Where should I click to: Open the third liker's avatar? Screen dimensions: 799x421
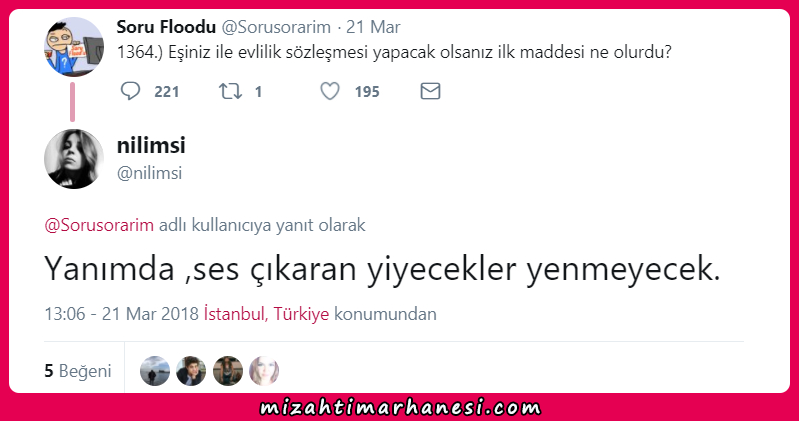(x=228, y=371)
